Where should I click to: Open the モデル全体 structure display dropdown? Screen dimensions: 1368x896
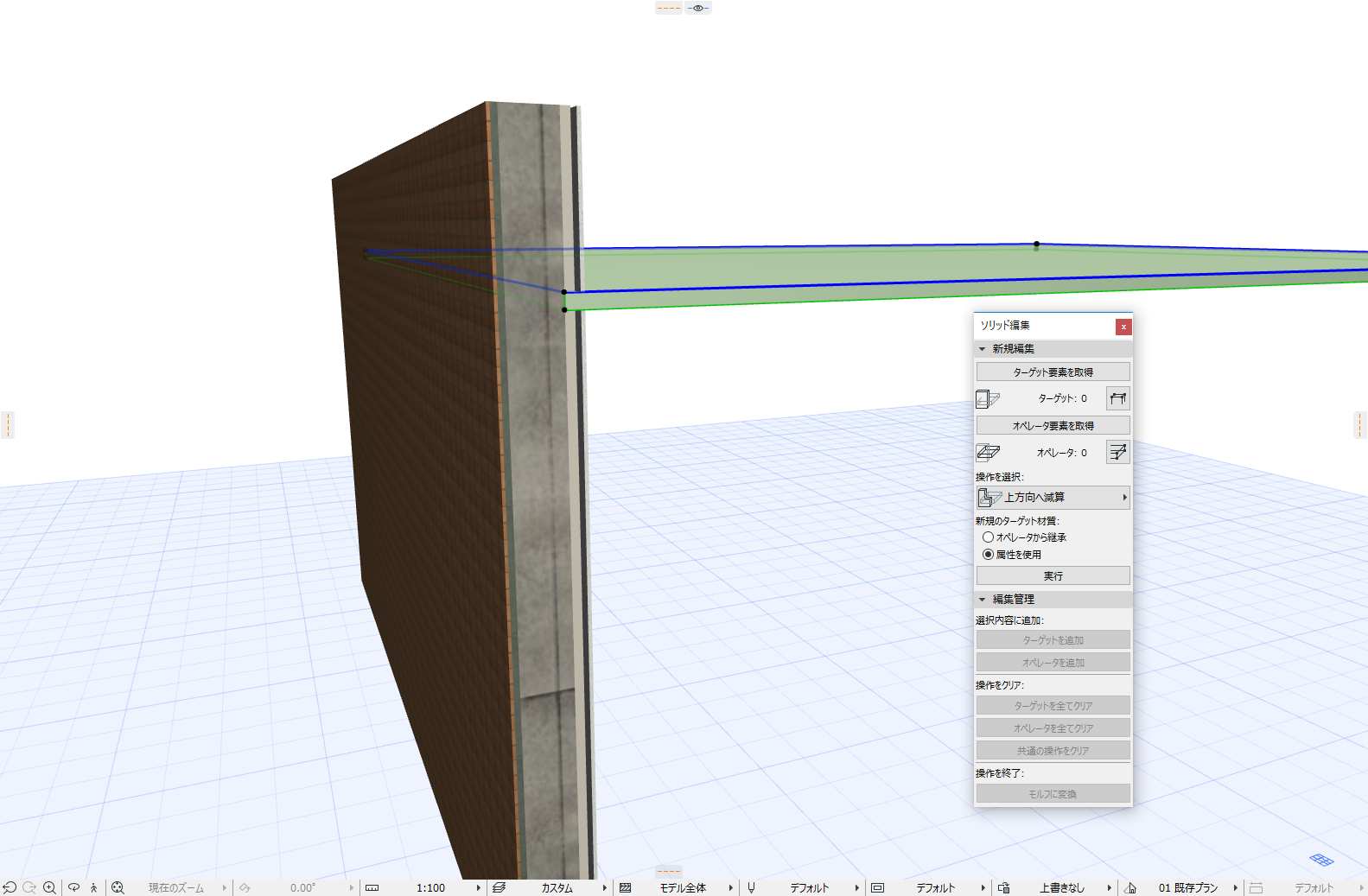click(731, 887)
